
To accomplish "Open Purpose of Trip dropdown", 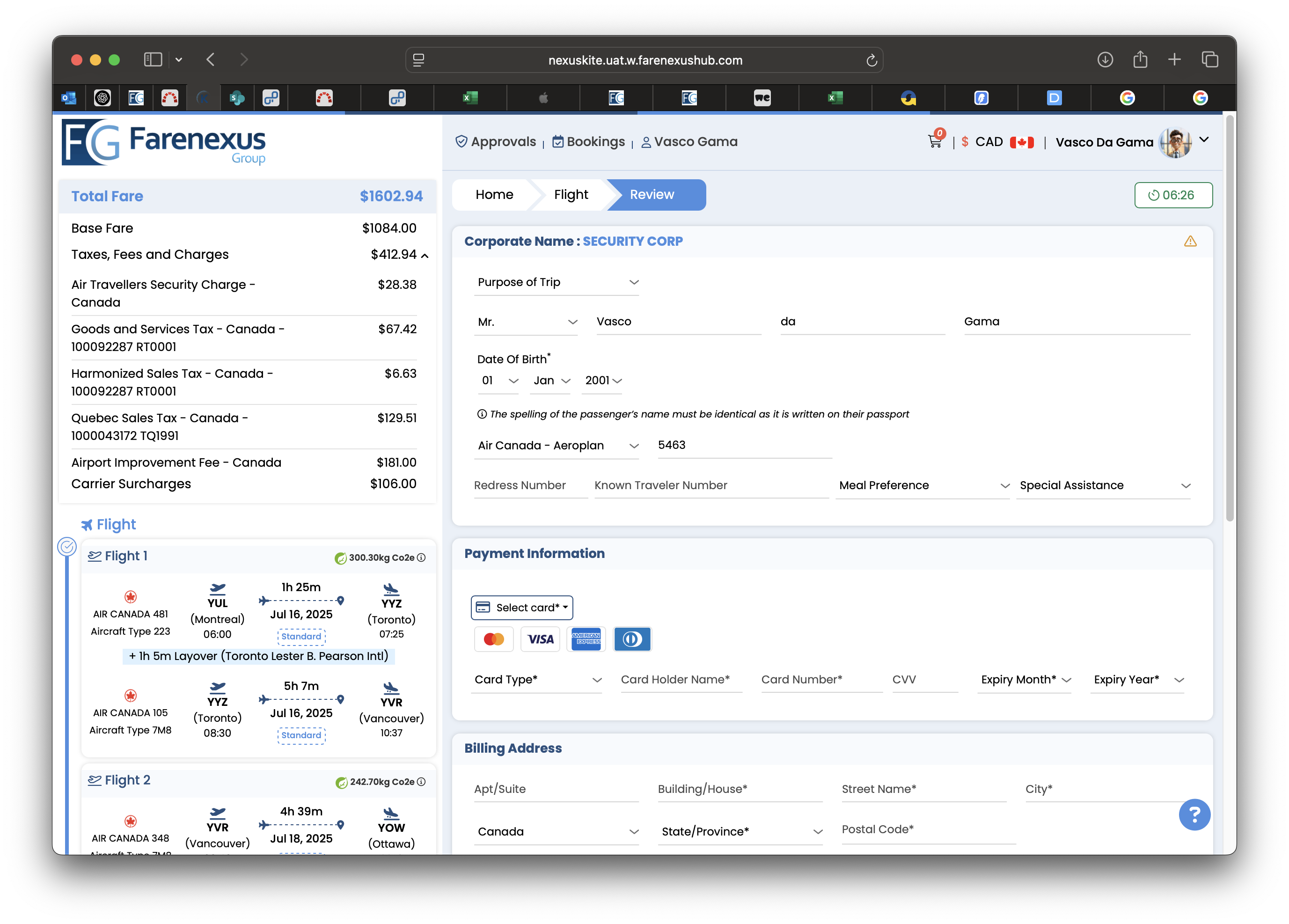I will click(x=557, y=282).
